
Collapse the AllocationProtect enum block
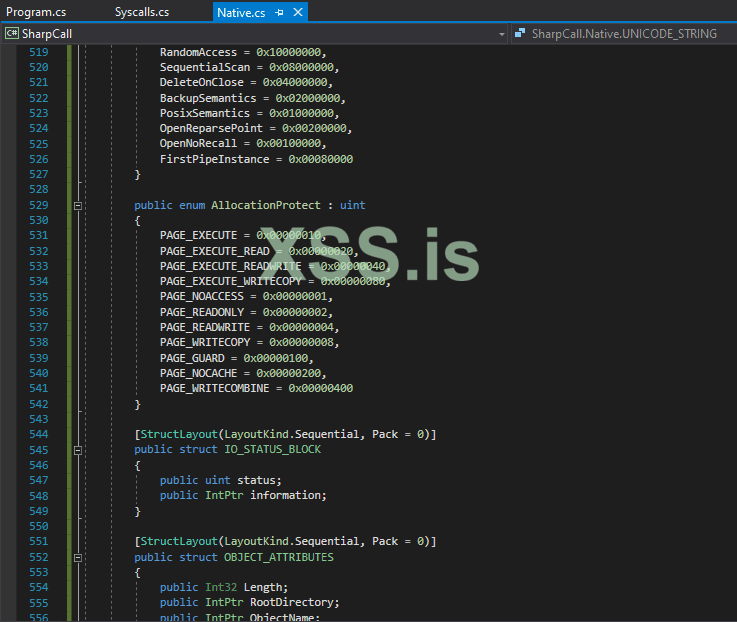pos(78,205)
